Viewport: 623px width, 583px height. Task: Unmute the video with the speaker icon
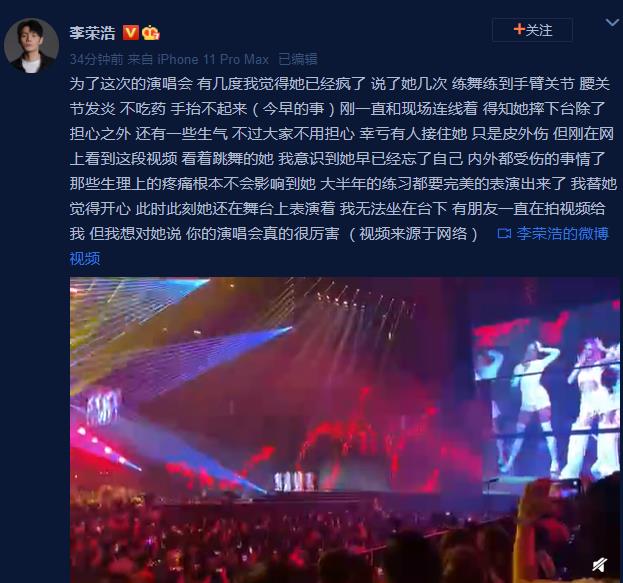pos(600,564)
